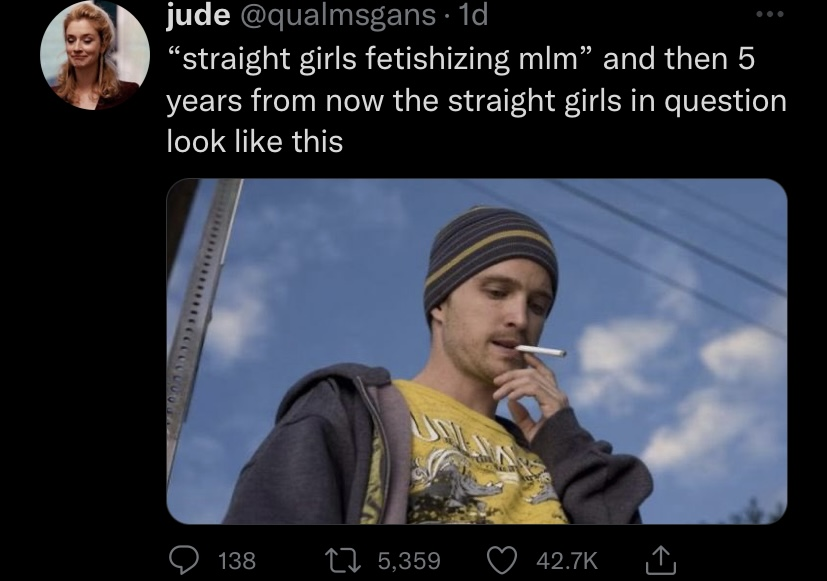Viewport: 827px width, 581px height.
Task: Open the attached photo of man smoking
Action: tap(477, 351)
